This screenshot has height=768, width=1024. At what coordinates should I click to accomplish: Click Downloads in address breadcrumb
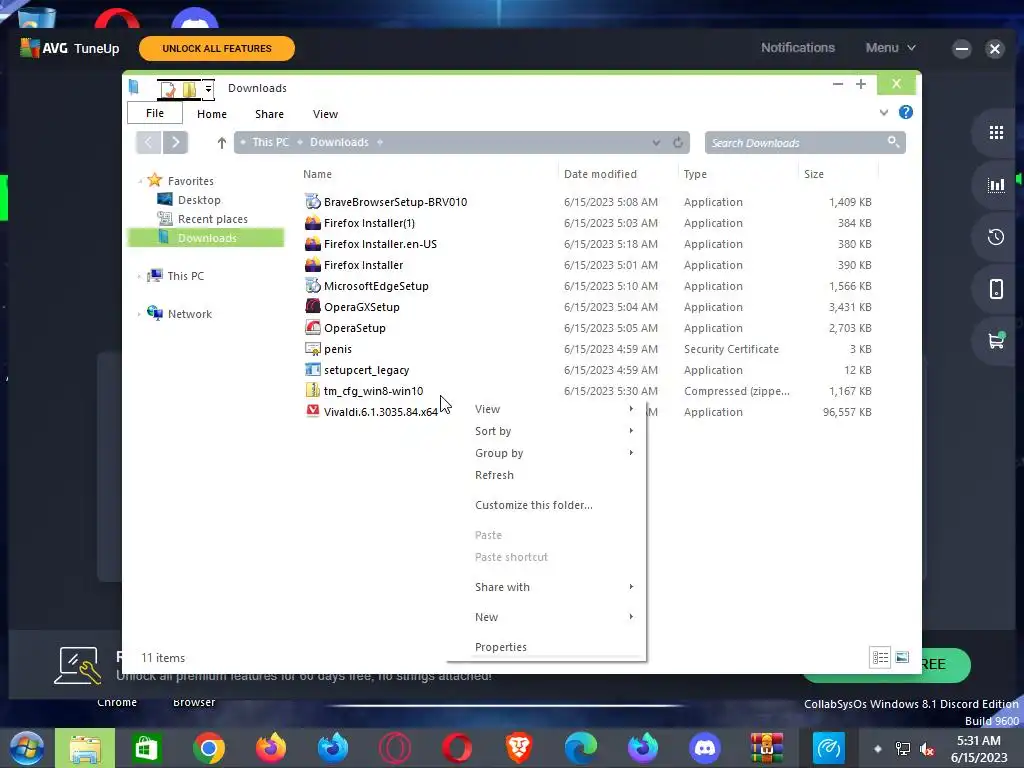click(x=339, y=142)
